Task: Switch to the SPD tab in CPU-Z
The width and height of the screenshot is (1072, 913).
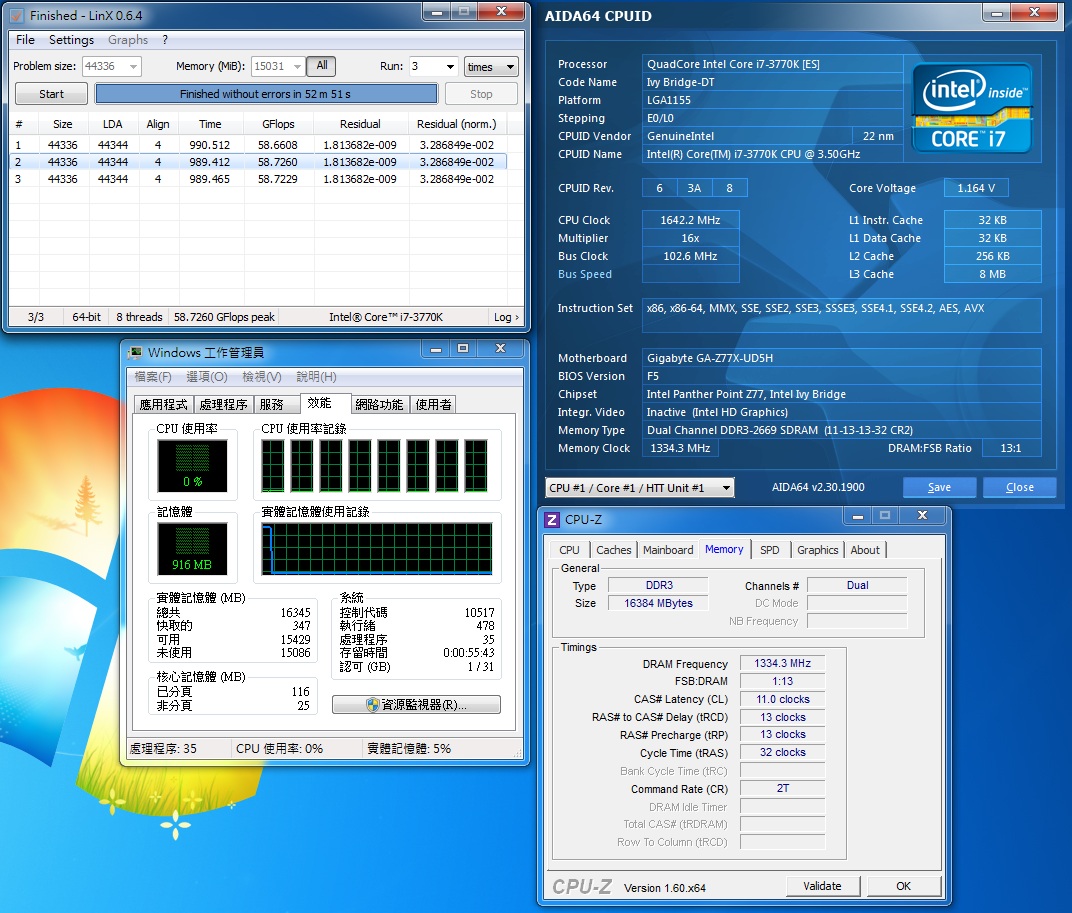Action: (770, 550)
